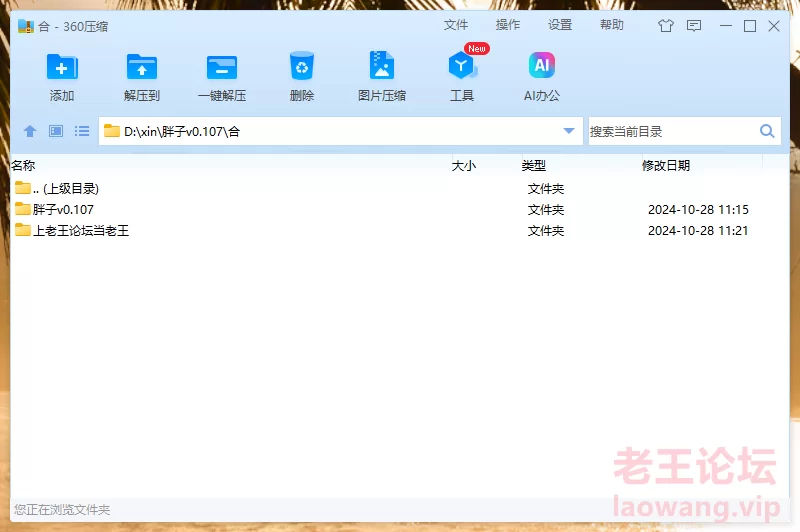Screen dimensions: 800x532
Task: Sort by 类型 column header
Action: pos(534,165)
